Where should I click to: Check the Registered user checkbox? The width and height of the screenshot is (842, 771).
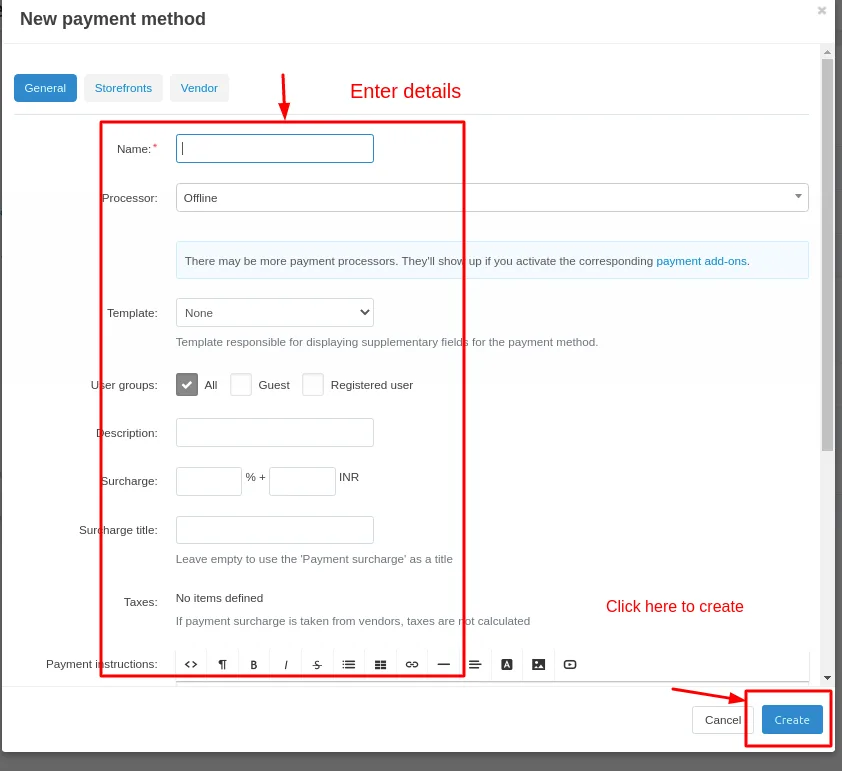(313, 384)
